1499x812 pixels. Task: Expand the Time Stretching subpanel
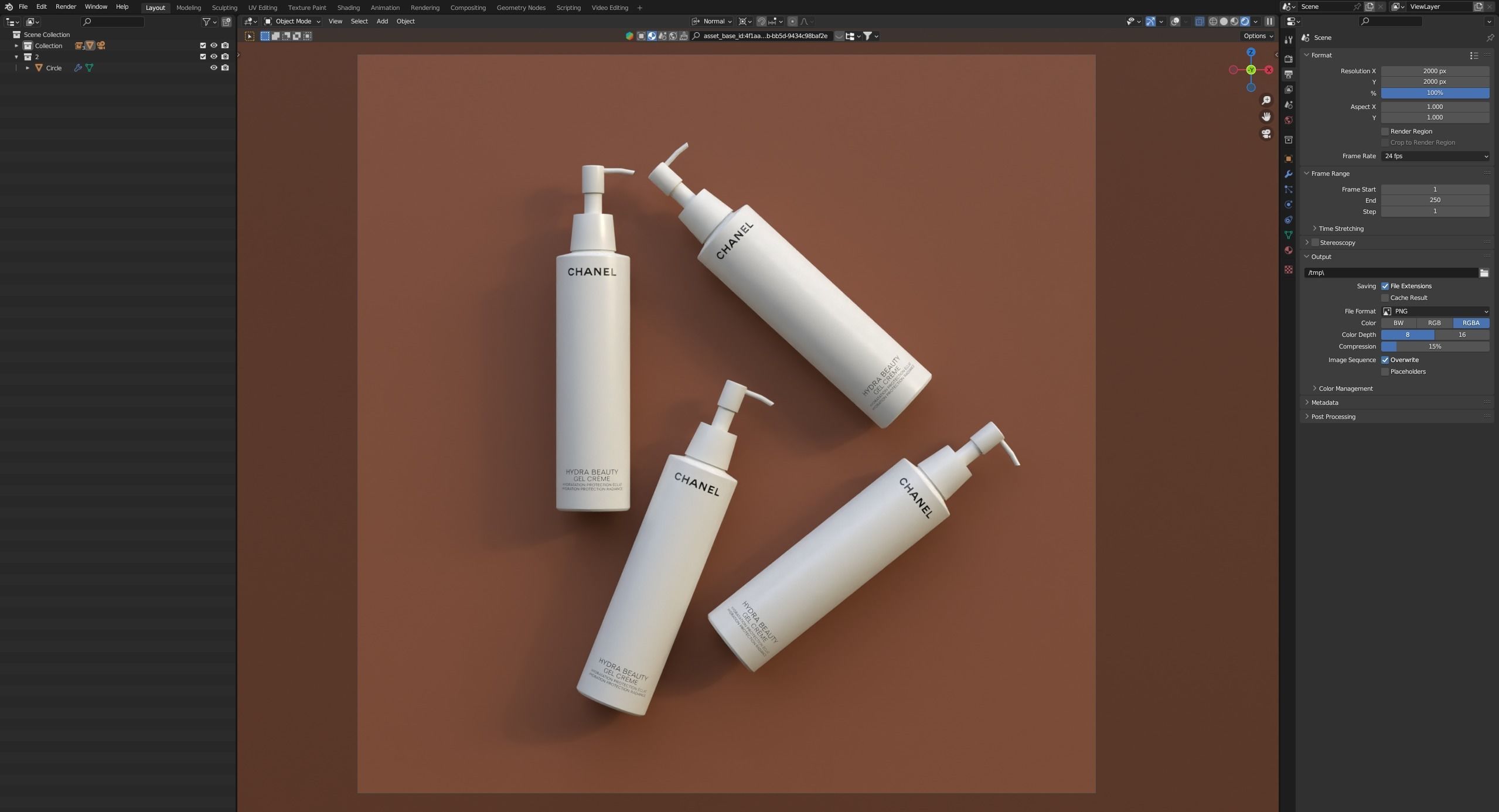tap(1341, 228)
